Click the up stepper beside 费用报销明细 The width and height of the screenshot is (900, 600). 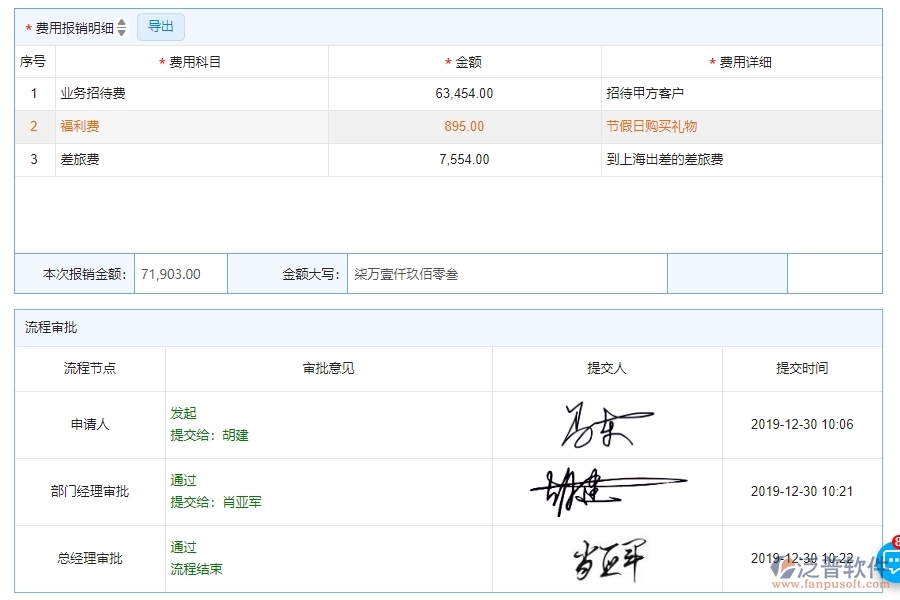point(120,23)
